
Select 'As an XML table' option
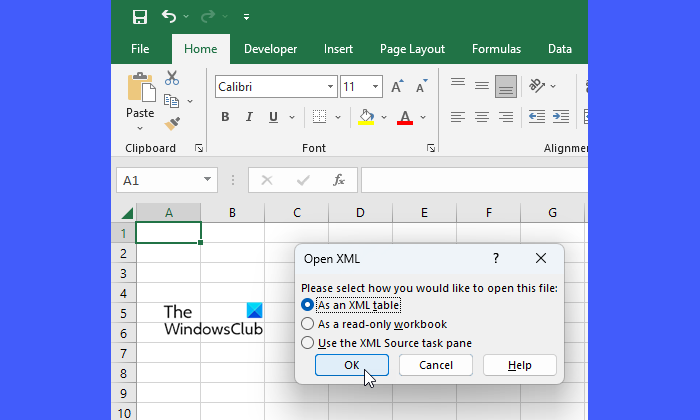(x=308, y=305)
